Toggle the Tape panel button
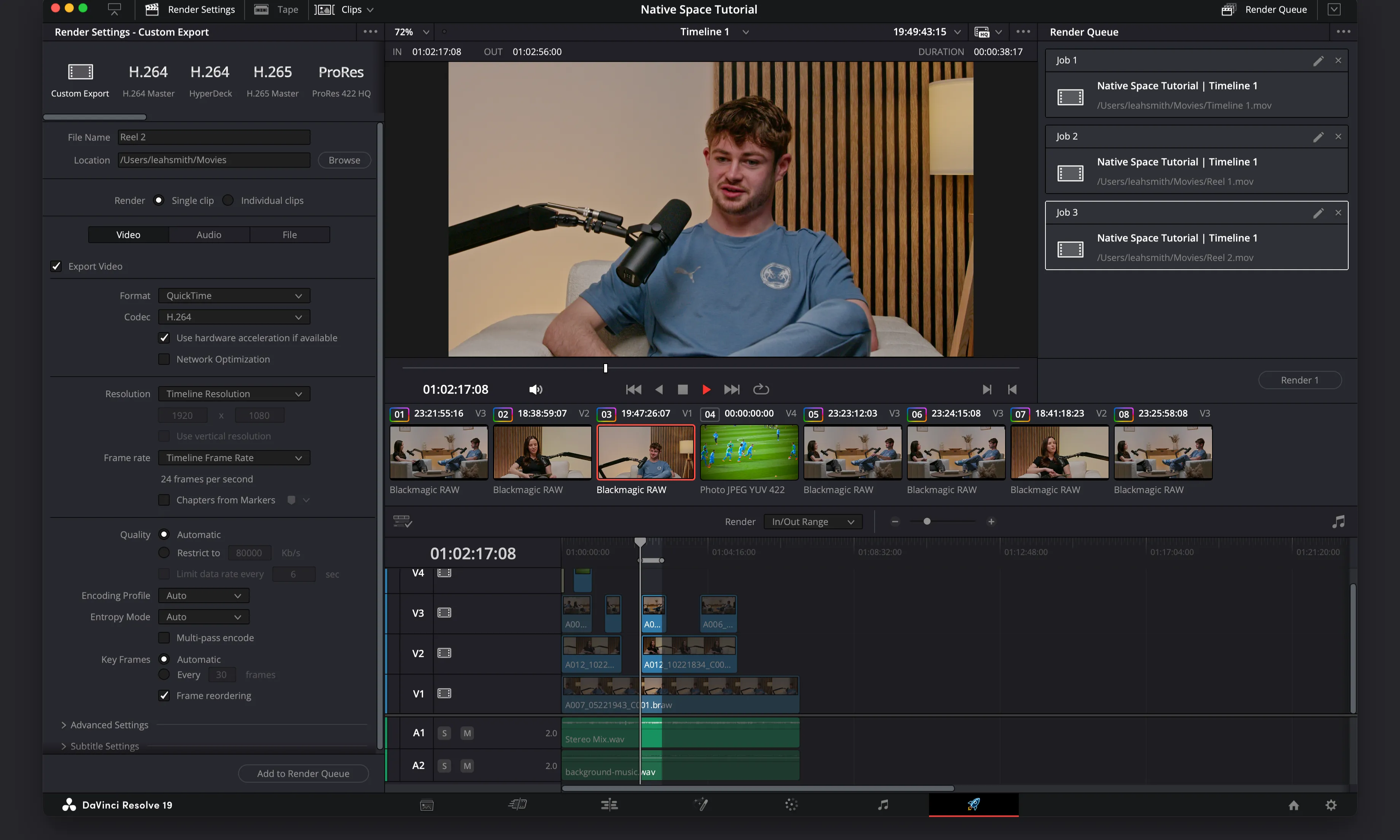Viewport: 1400px width, 840px height. point(276,9)
